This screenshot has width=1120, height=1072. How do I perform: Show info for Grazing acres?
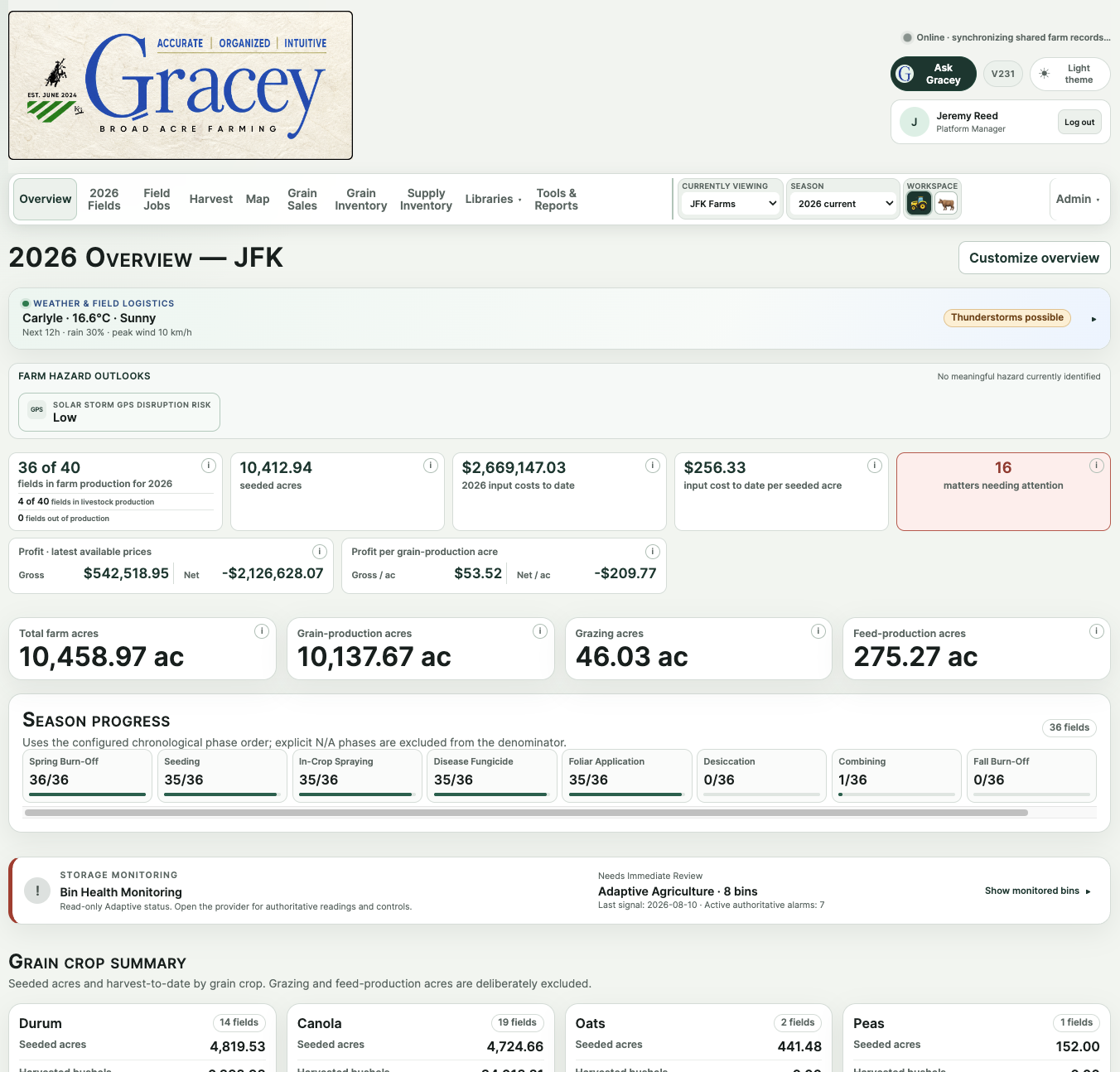coord(818,631)
